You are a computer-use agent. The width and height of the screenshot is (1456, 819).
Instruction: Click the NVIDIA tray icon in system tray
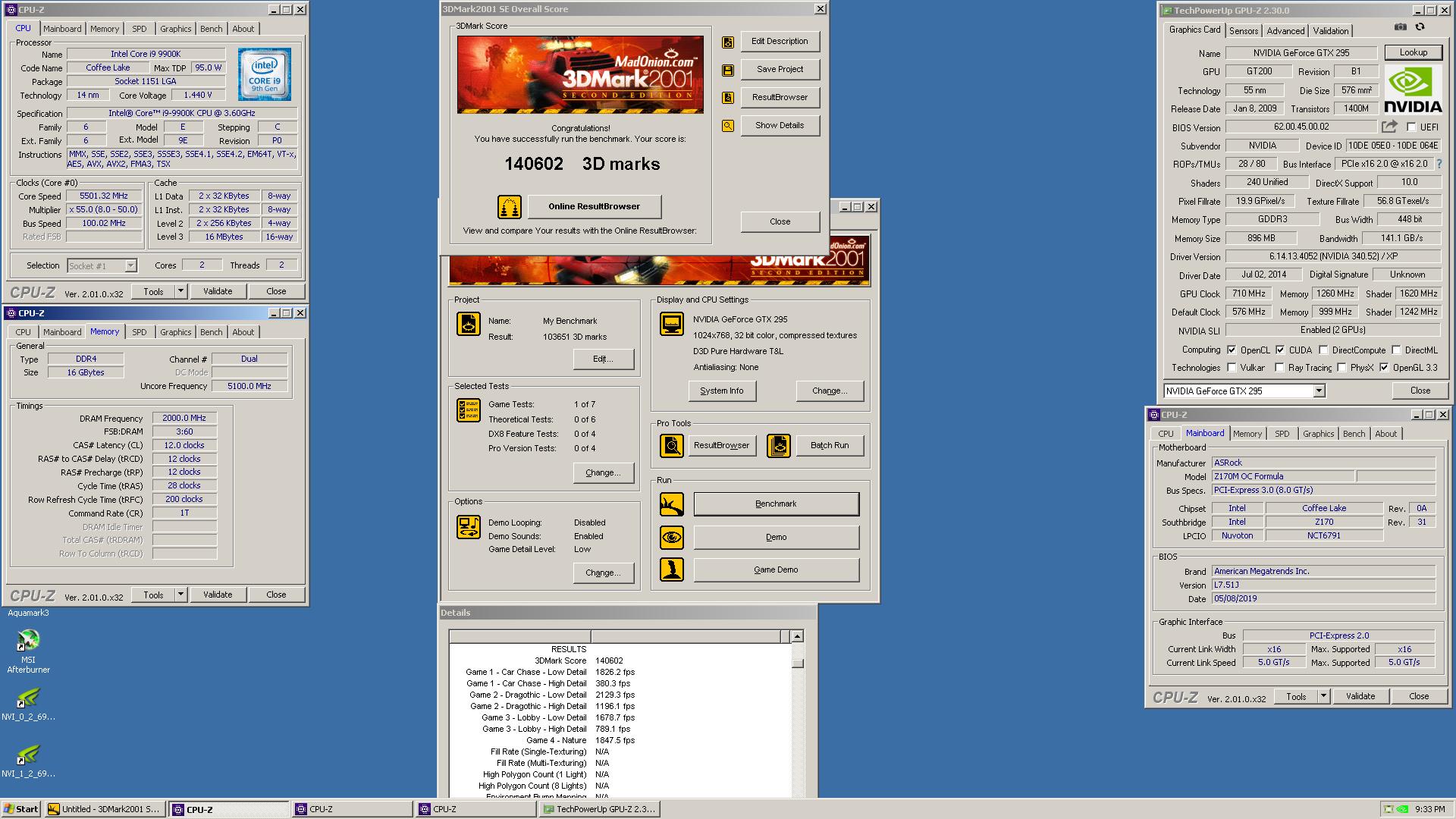[1403, 809]
